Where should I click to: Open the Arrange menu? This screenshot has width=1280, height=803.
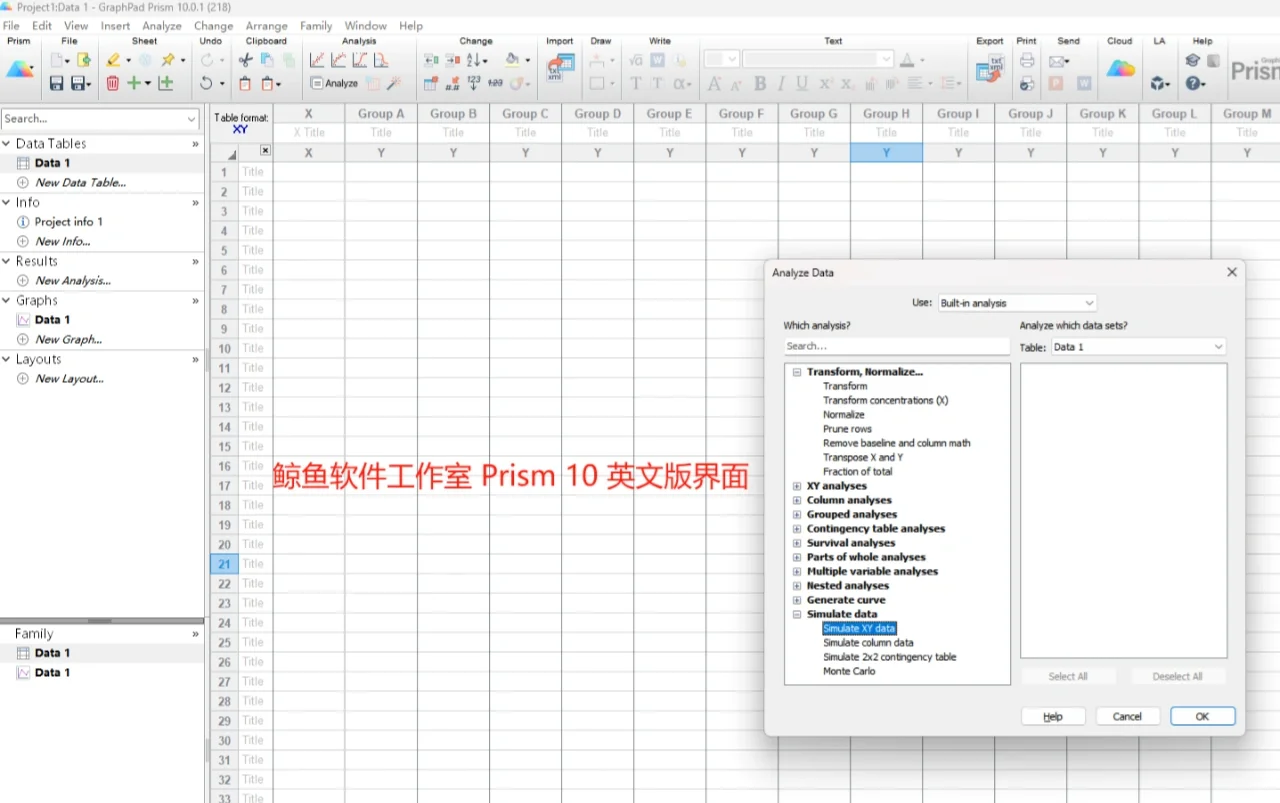coord(267,26)
